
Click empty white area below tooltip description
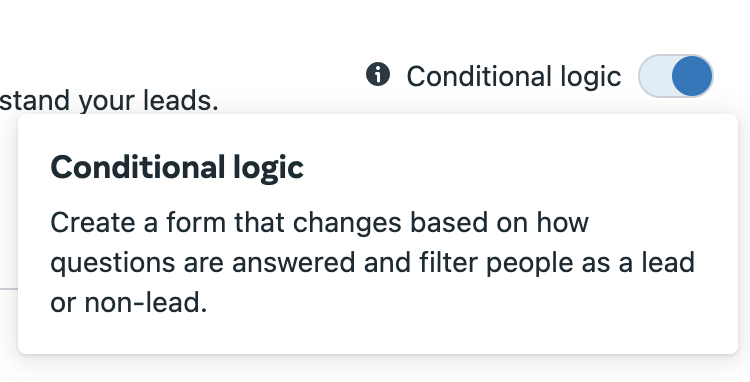378,336
